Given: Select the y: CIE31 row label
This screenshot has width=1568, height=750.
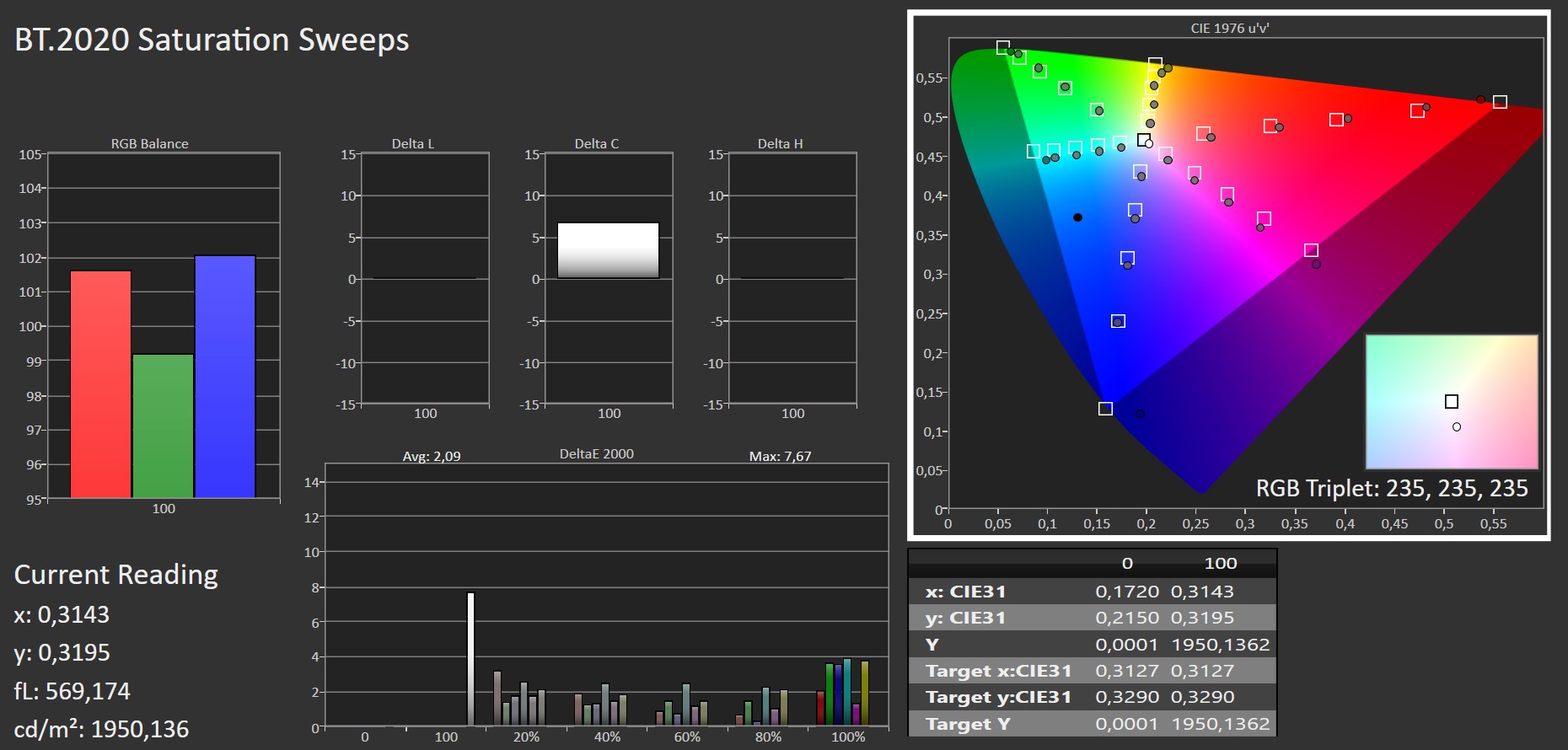Looking at the screenshot, I should click(966, 618).
